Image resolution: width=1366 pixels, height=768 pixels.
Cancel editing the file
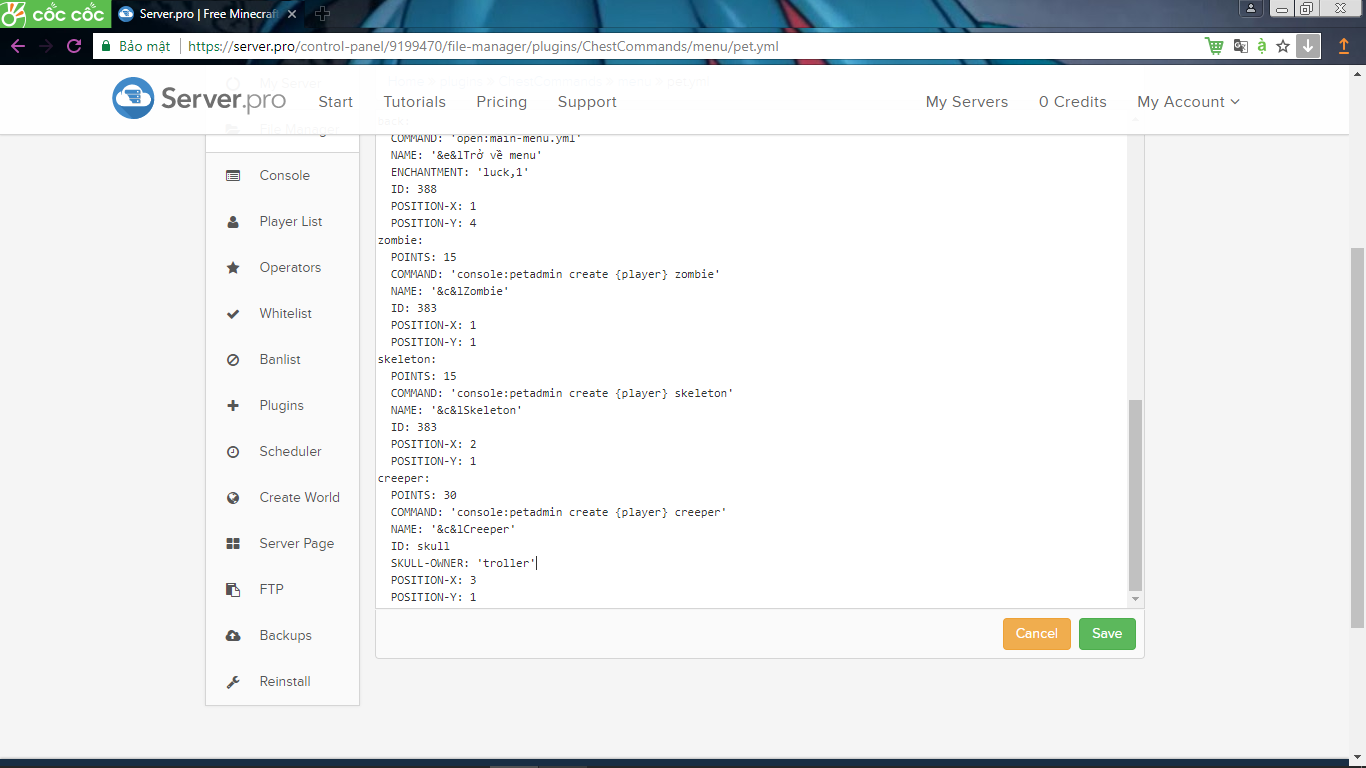tap(1037, 634)
